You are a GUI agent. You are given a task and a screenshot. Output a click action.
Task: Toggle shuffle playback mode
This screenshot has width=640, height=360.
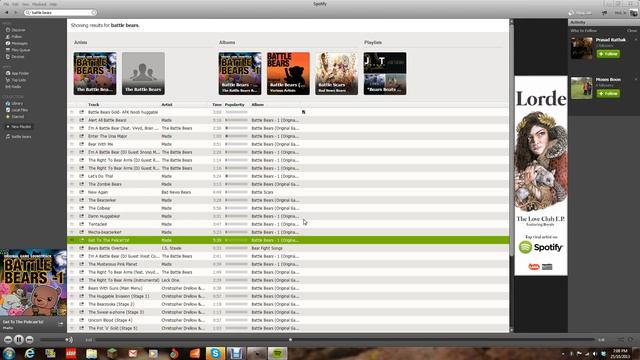620,340
